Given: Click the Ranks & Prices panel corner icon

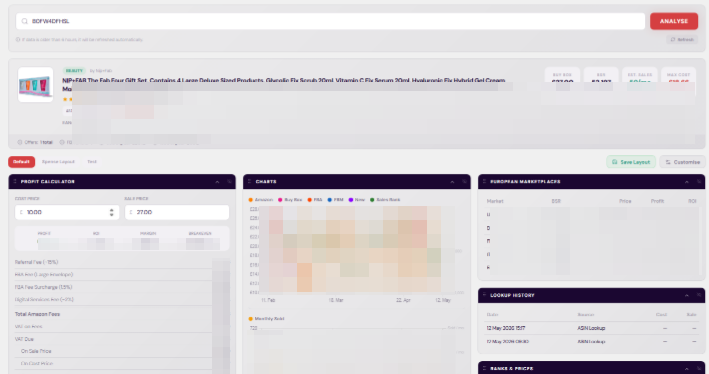Looking at the screenshot, I should click(x=699, y=369).
